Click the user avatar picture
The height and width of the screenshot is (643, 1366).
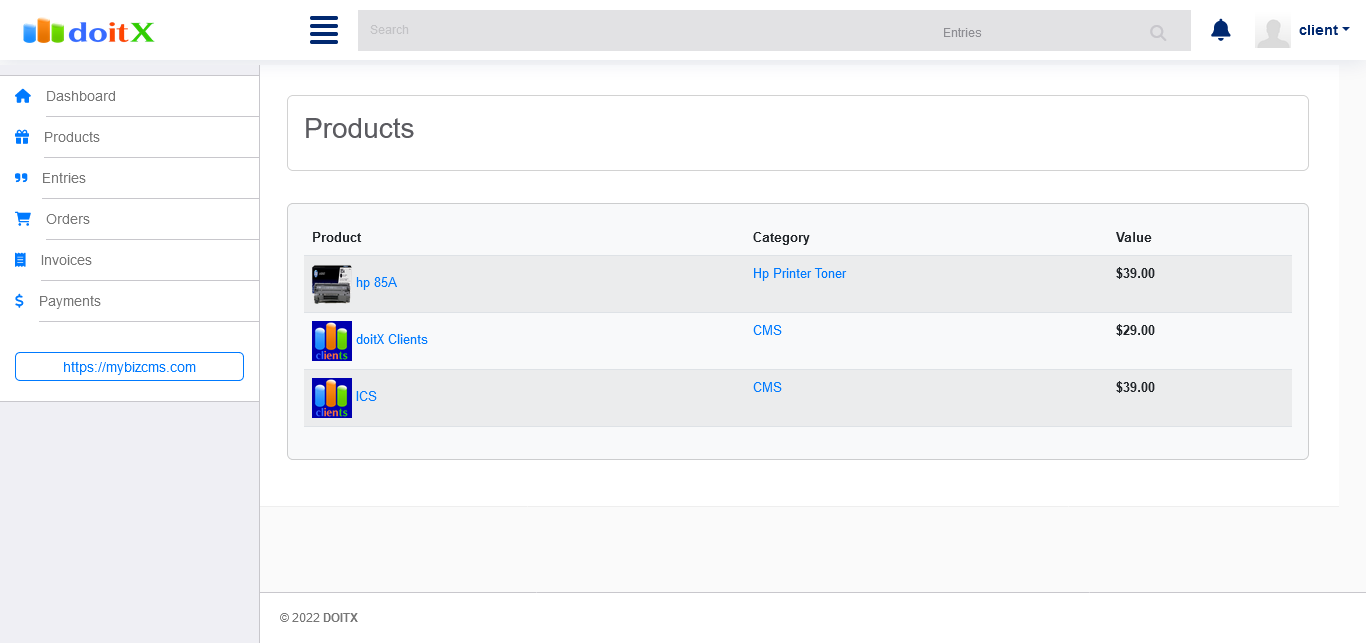[1272, 31]
